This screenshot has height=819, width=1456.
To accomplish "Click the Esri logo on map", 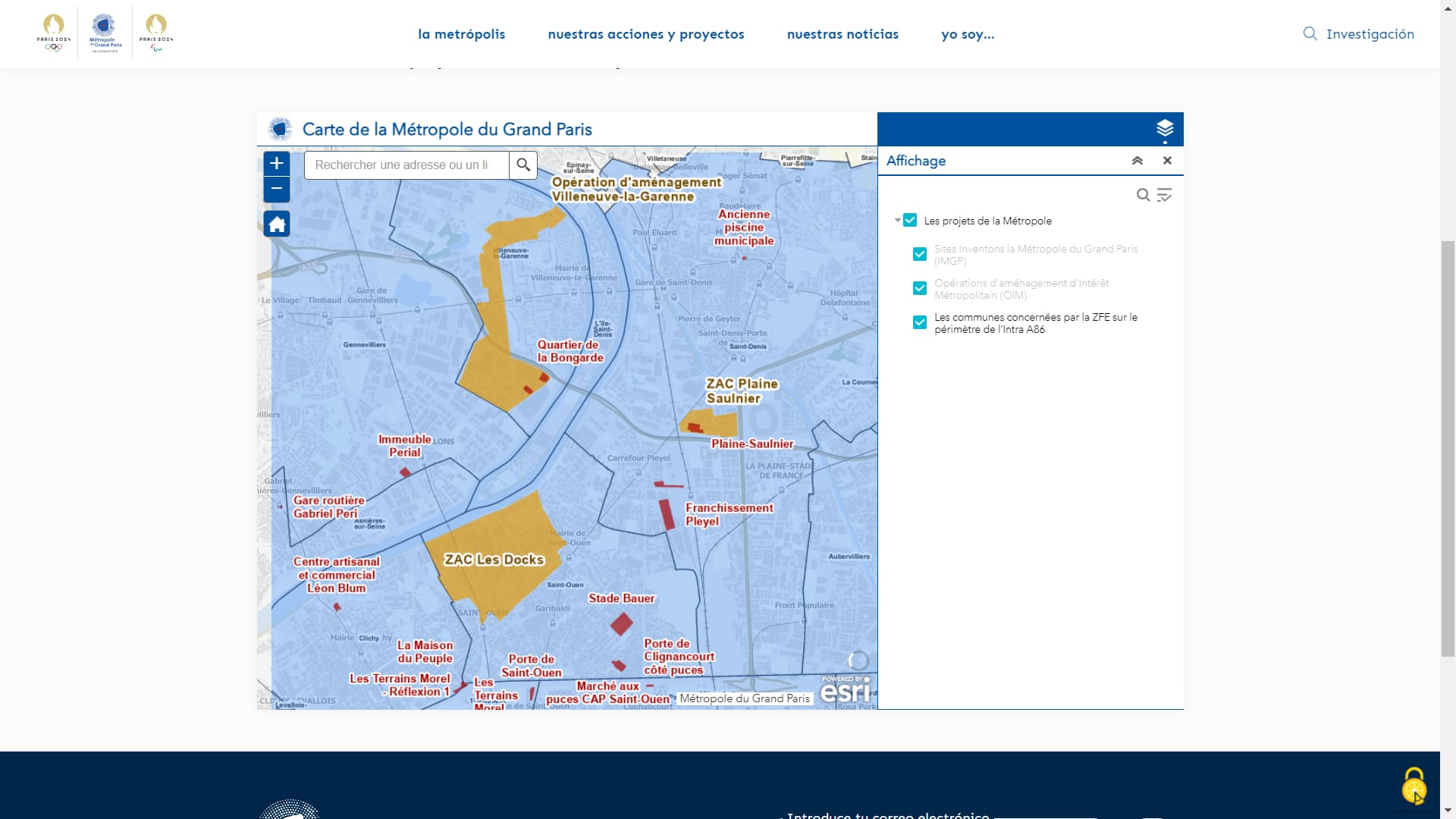I will (x=846, y=689).
